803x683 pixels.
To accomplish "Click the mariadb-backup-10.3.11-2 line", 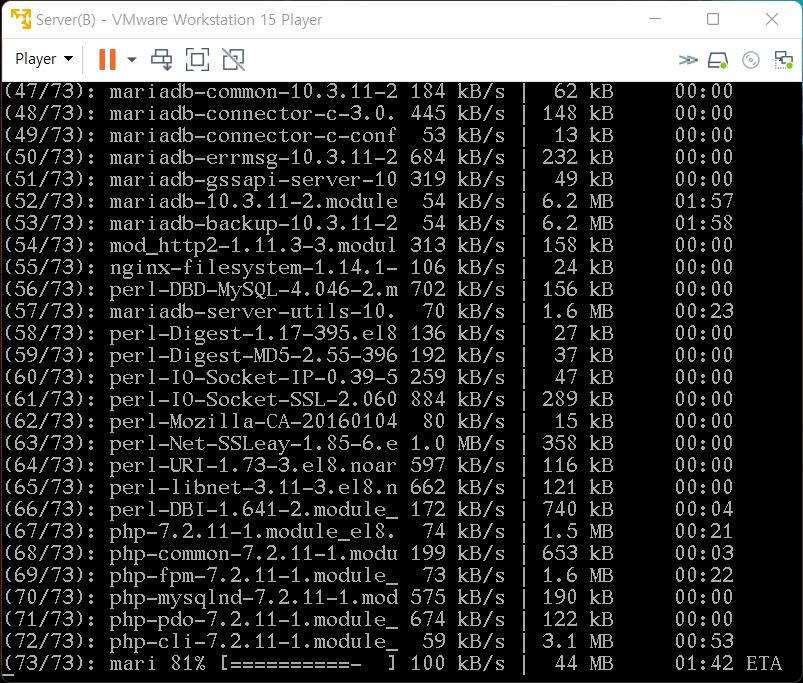I will [x=369, y=223].
